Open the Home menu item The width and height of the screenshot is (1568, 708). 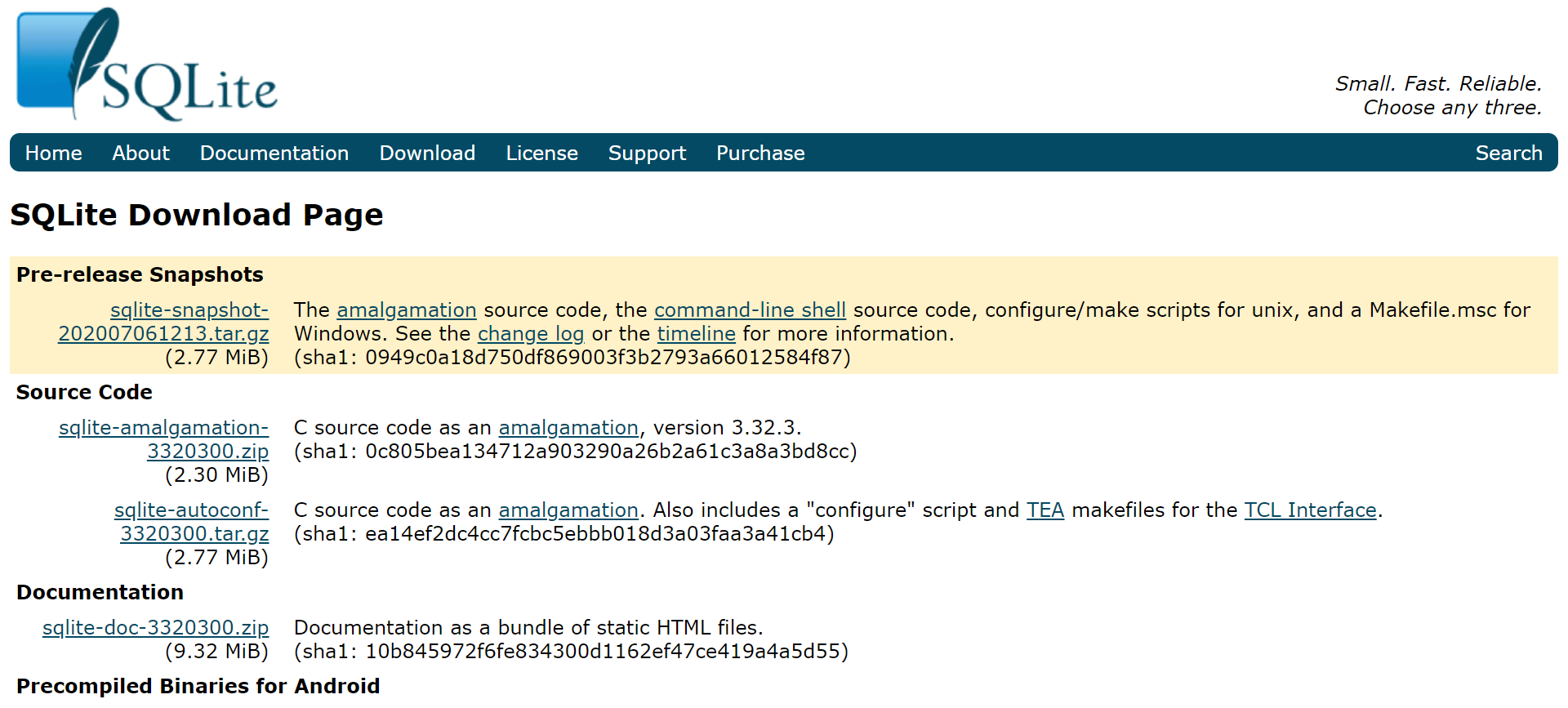point(54,153)
